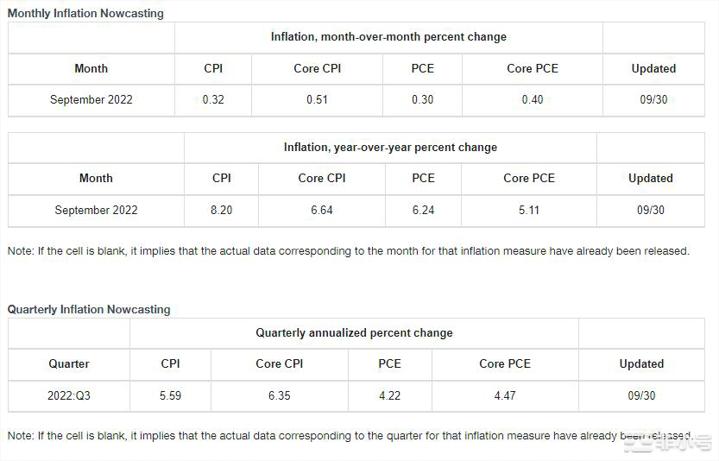The width and height of the screenshot is (719, 461).
Task: Click the Updated header in the quarterly table
Action: pos(641,364)
